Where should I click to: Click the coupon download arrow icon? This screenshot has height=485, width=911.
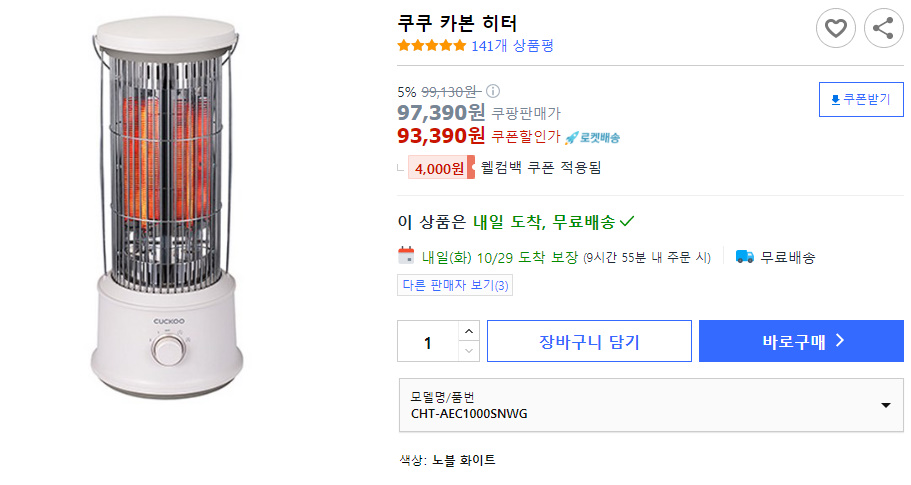coord(835,100)
